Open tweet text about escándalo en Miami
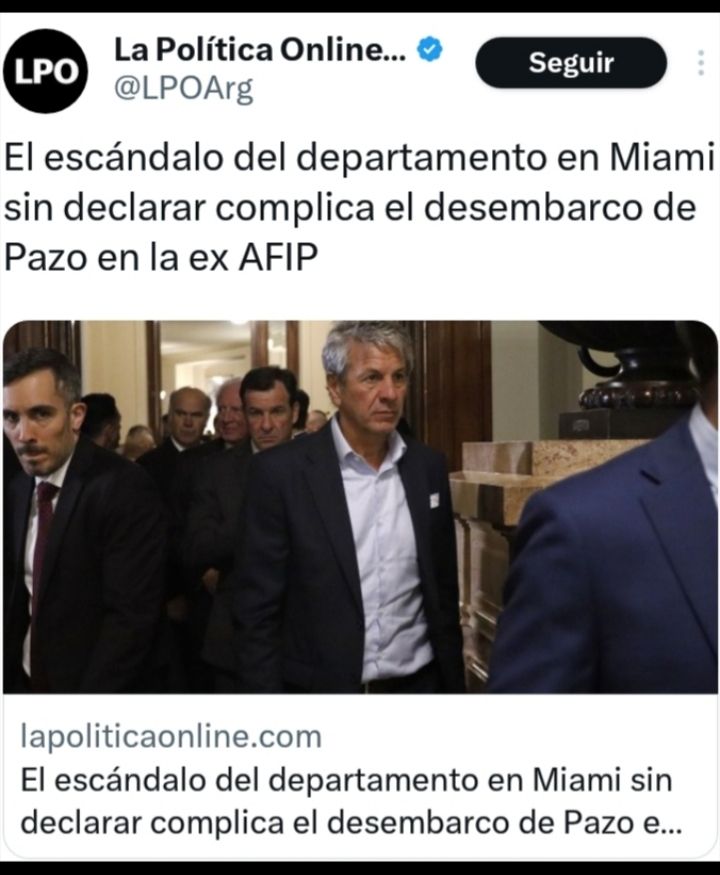This screenshot has width=720, height=875. click(x=359, y=207)
